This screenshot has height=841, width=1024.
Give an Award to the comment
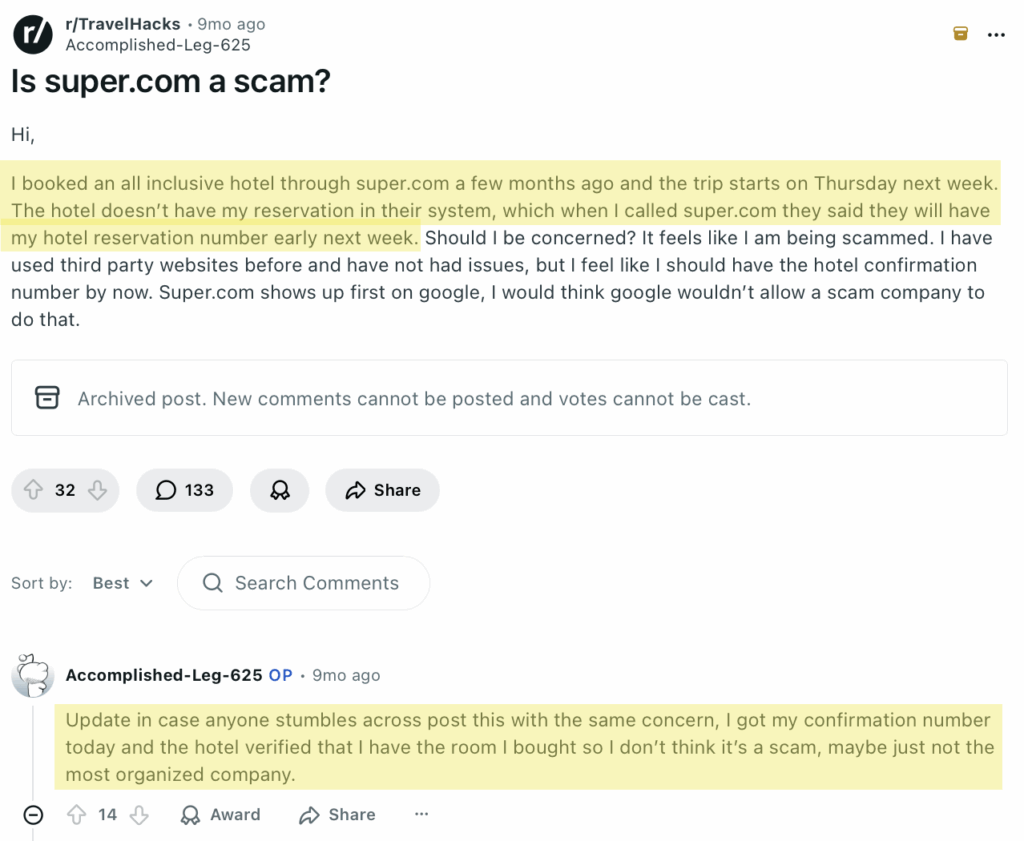(x=220, y=815)
